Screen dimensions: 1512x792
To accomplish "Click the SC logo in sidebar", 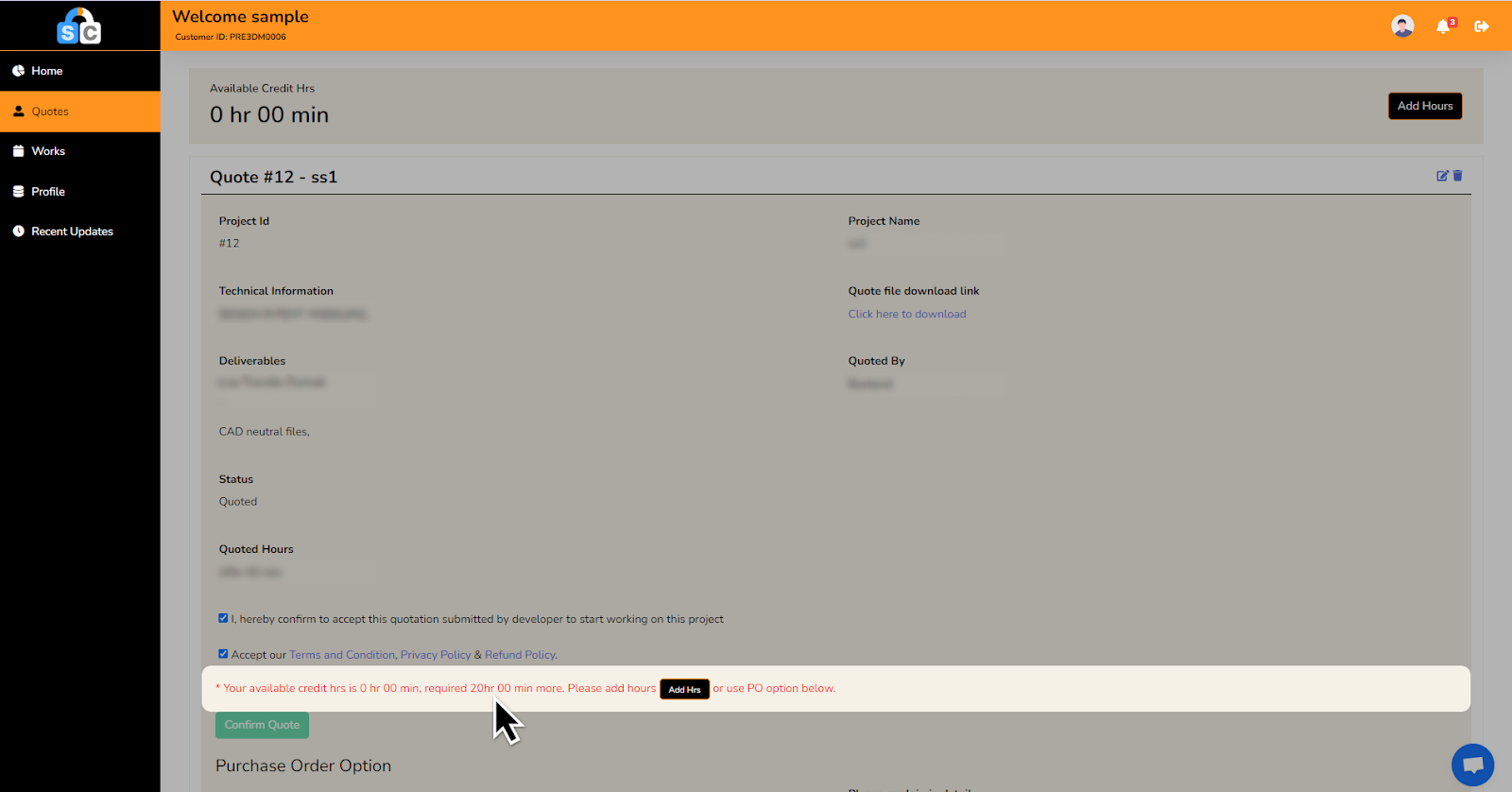I will pyautogui.click(x=79, y=26).
